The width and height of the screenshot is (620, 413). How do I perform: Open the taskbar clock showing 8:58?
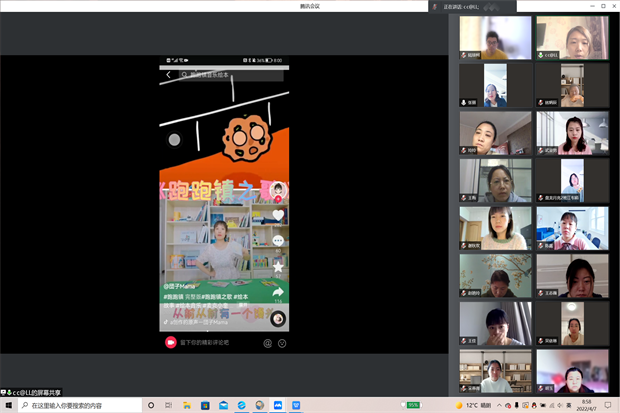pyautogui.click(x=587, y=405)
